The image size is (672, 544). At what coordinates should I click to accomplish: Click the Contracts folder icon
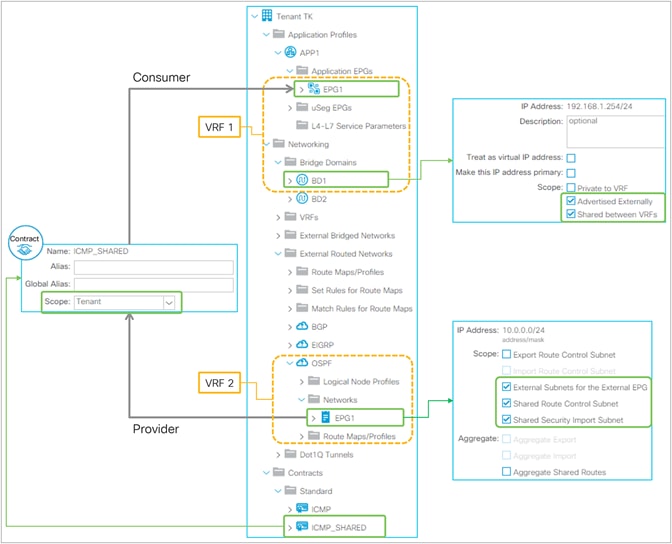point(279,472)
